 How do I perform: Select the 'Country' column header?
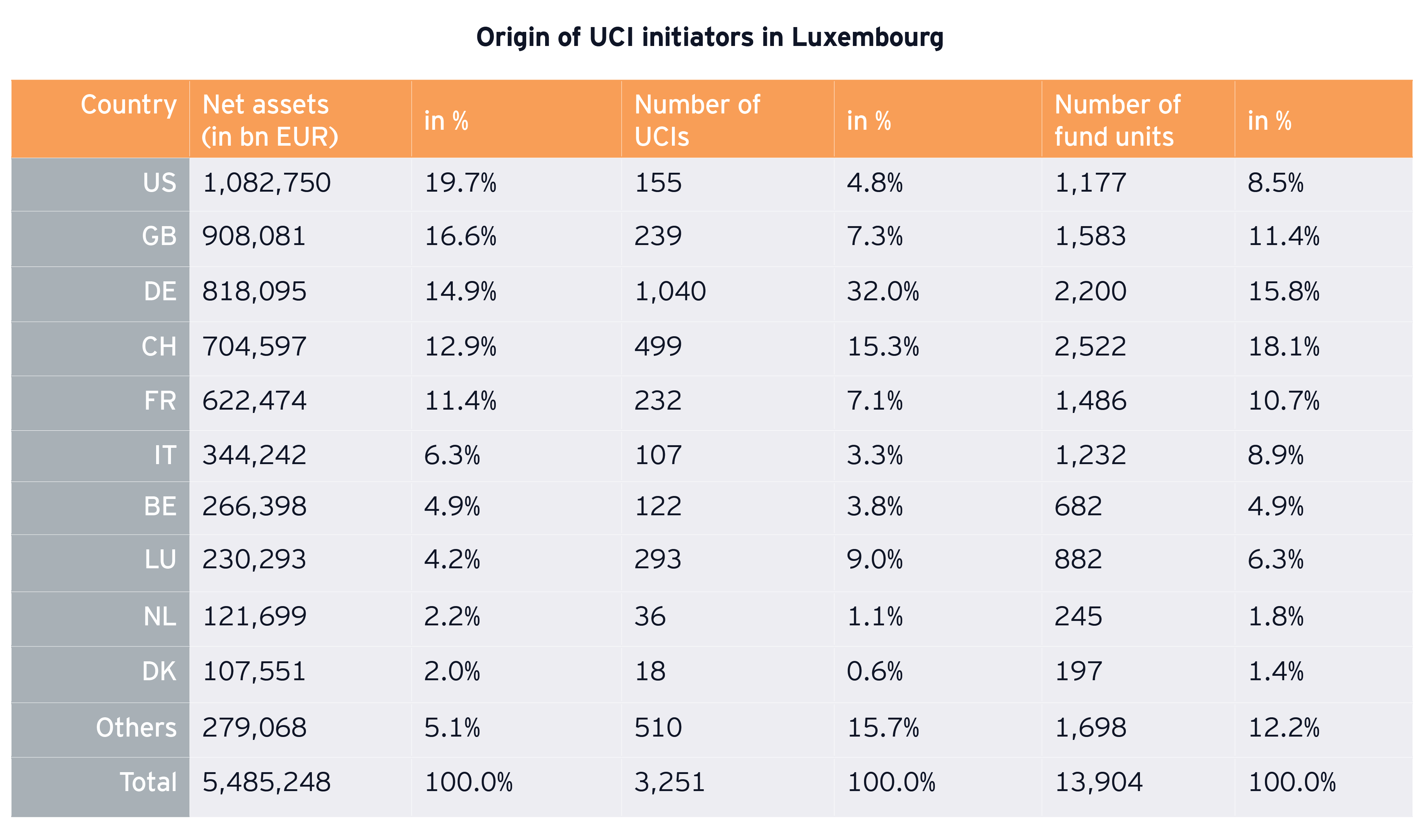point(129,105)
